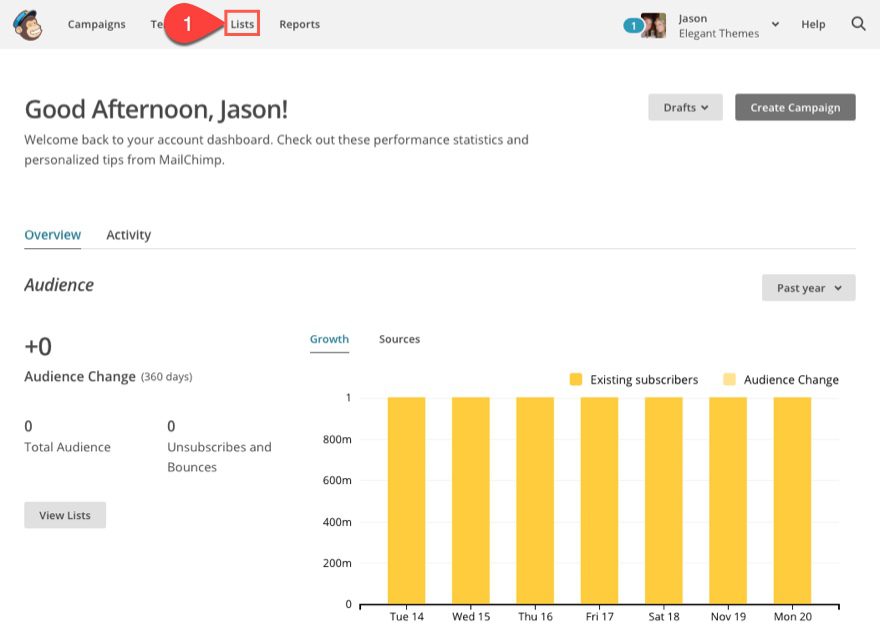Click the Fri 17 chart bar
The height and width of the screenshot is (643, 880).
coord(599,500)
